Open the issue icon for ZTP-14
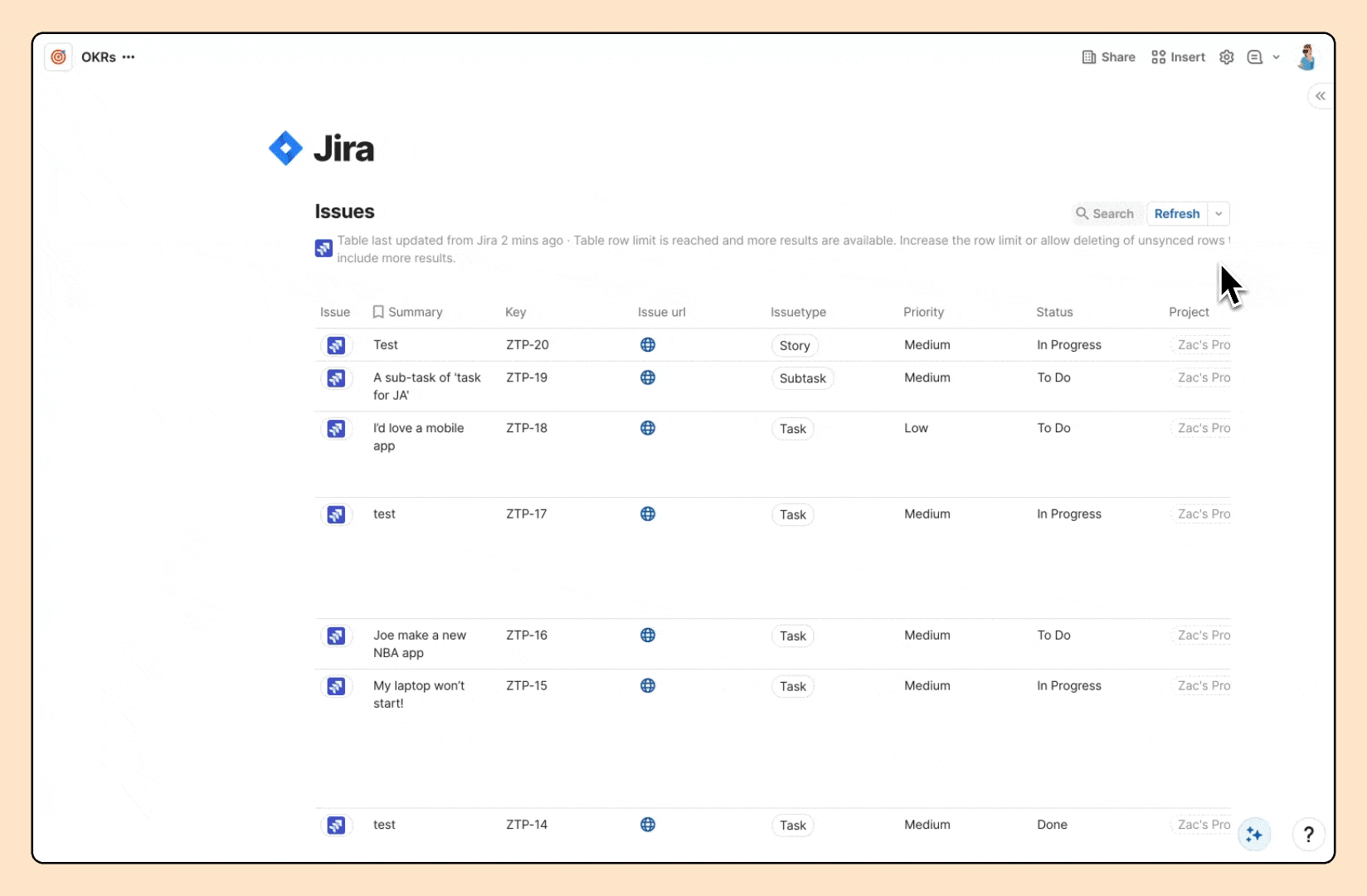The width and height of the screenshot is (1367, 896). tap(336, 825)
